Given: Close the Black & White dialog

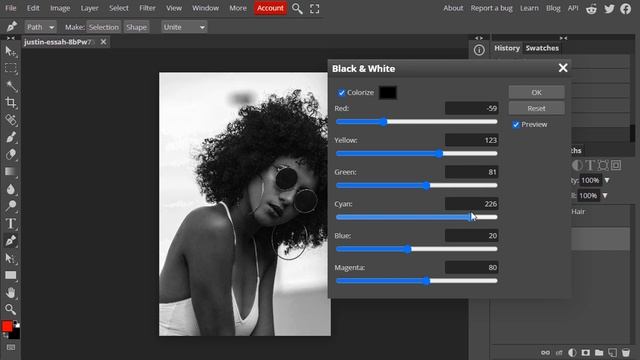Looking at the screenshot, I should [x=563, y=68].
